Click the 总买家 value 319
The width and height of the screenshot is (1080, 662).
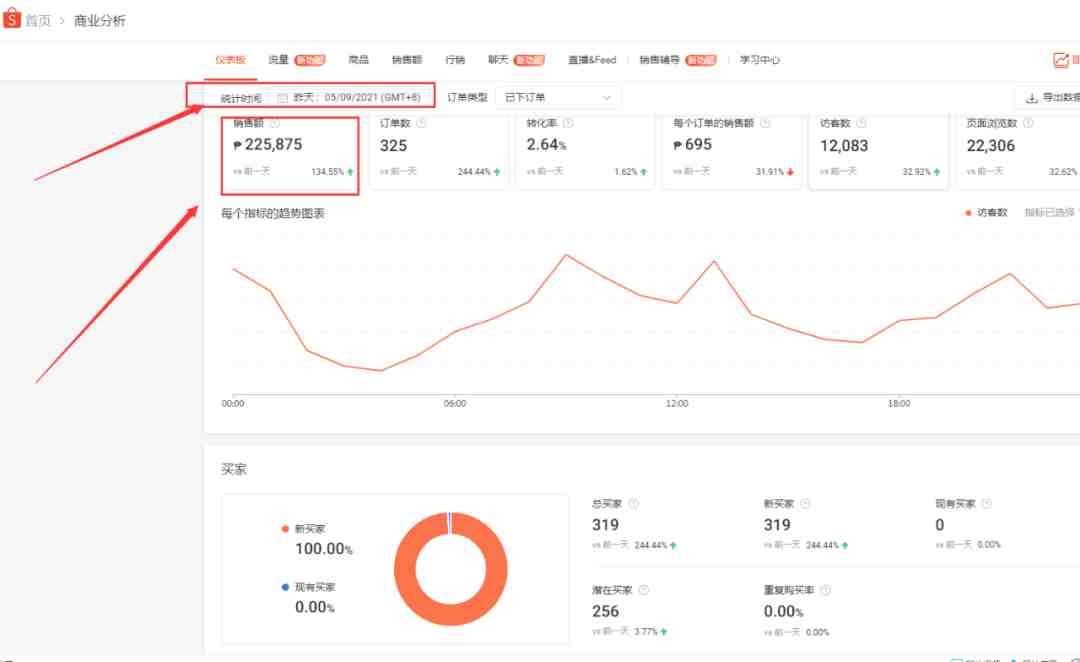point(605,525)
